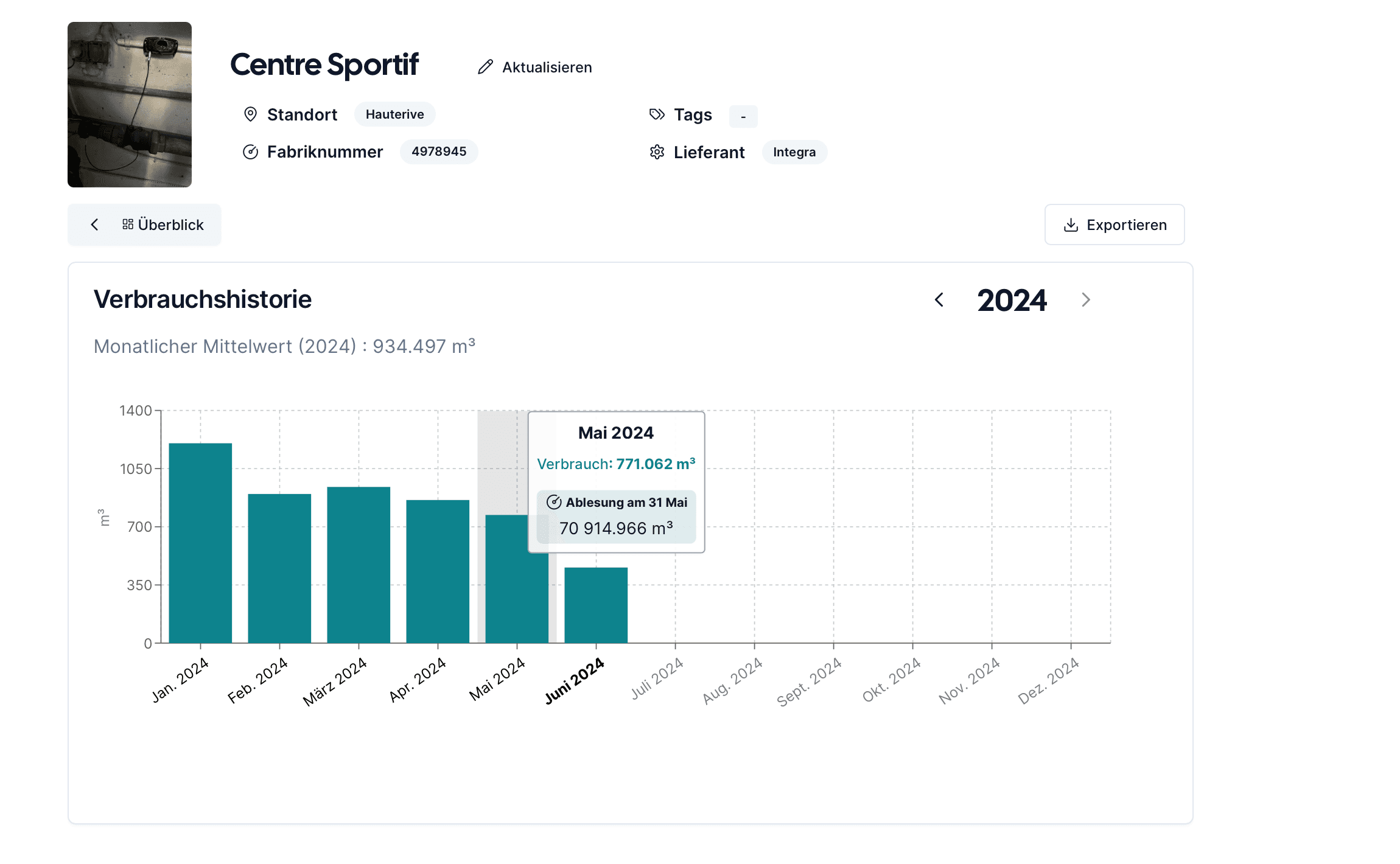Click the Hauterive location chip
This screenshot has width=1400, height=864.
pos(394,114)
